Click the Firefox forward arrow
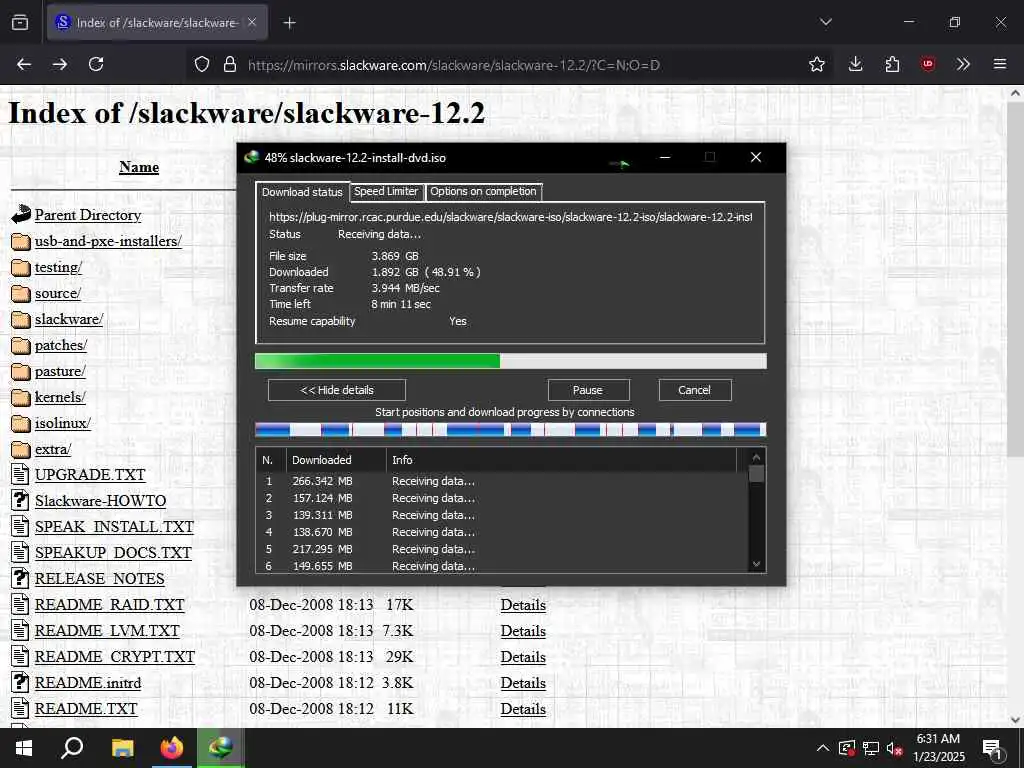This screenshot has height=768, width=1024. pyautogui.click(x=60, y=64)
